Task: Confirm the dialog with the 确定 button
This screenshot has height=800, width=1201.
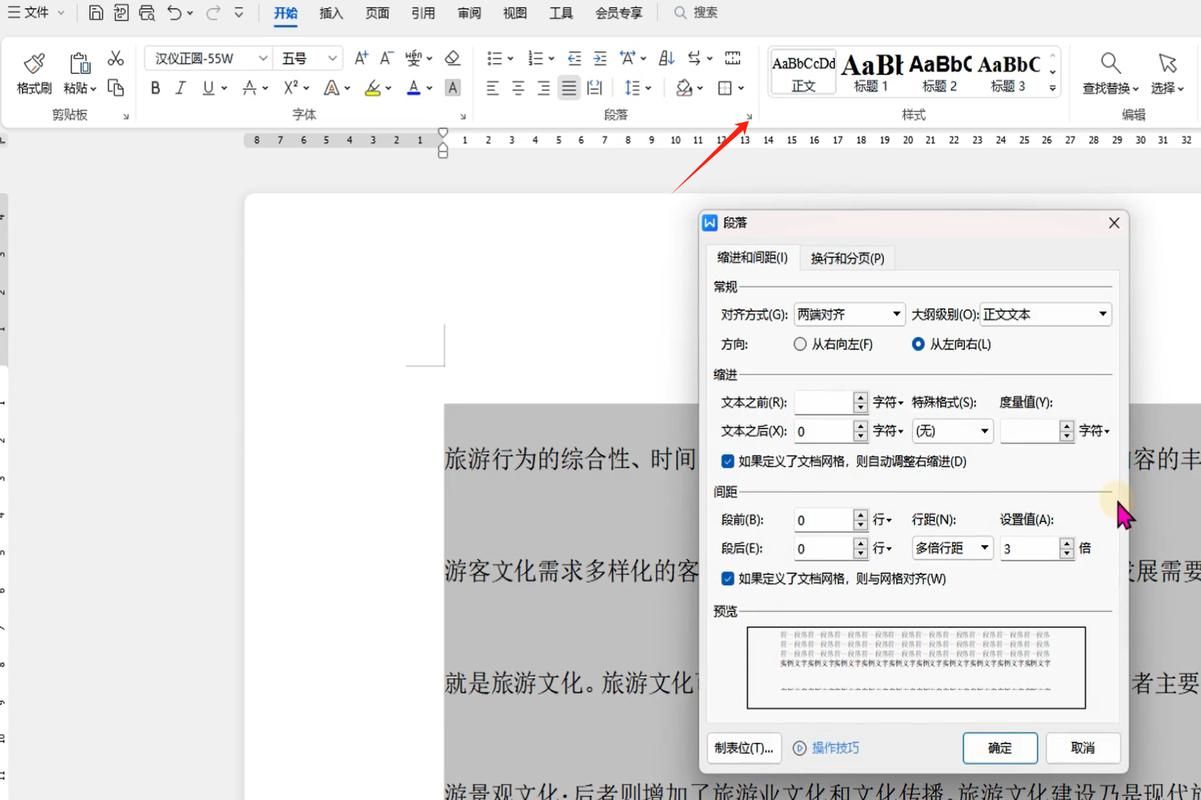Action: click(999, 748)
